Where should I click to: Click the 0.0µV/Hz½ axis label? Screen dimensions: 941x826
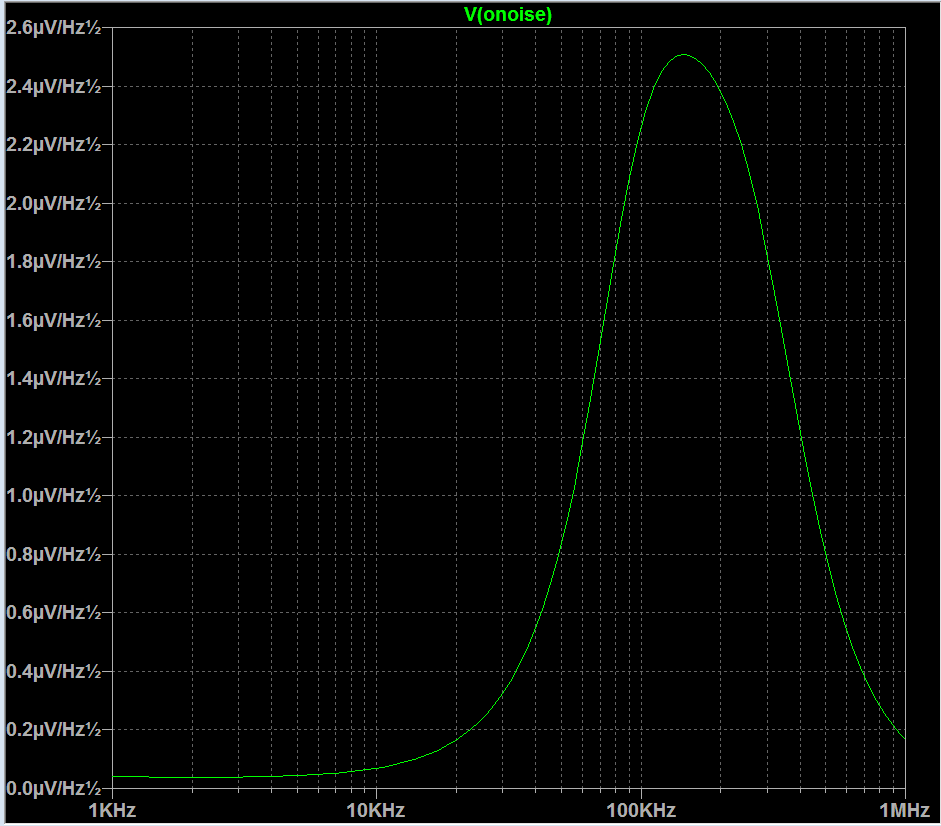53,788
